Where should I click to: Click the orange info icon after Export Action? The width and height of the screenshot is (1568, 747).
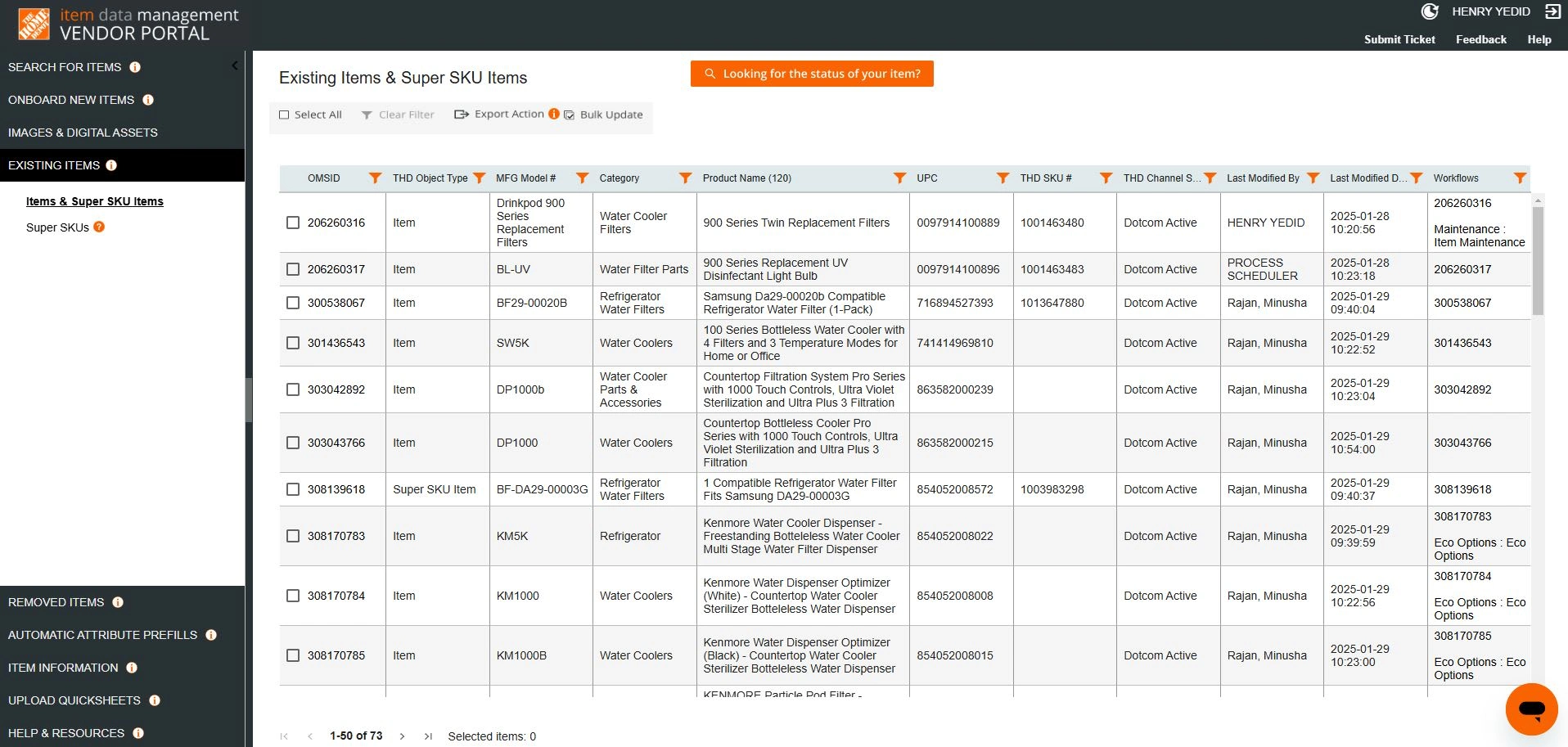tap(554, 114)
